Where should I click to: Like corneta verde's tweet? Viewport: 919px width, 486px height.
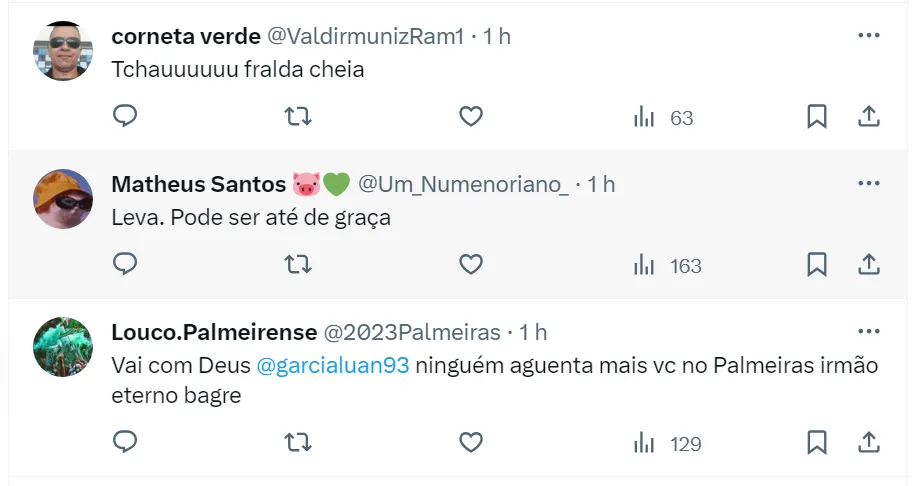click(x=471, y=117)
